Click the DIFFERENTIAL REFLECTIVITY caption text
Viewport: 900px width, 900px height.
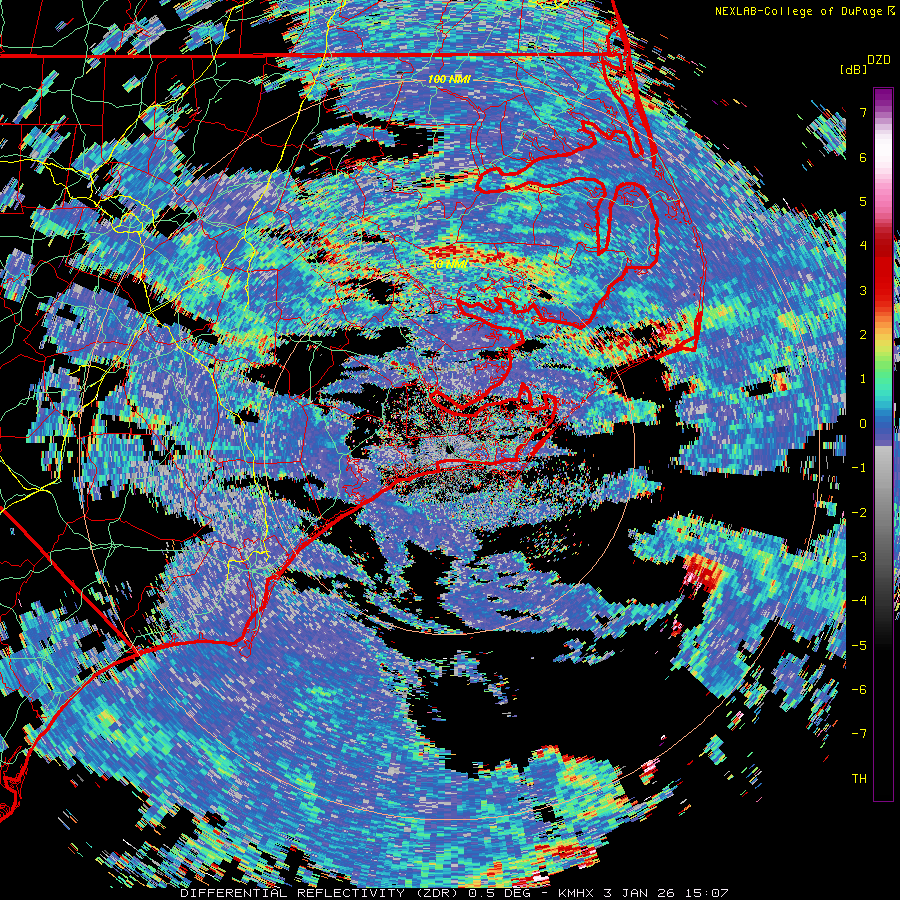tap(292, 893)
